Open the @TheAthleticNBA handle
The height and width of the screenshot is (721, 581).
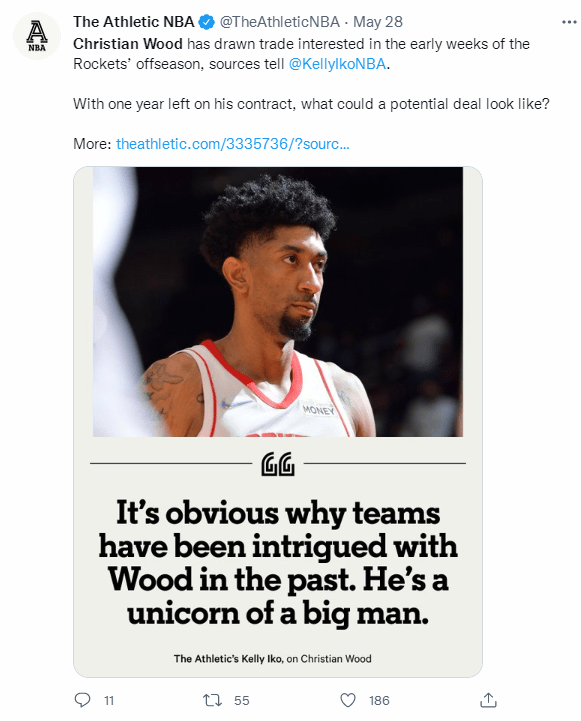coord(279,22)
